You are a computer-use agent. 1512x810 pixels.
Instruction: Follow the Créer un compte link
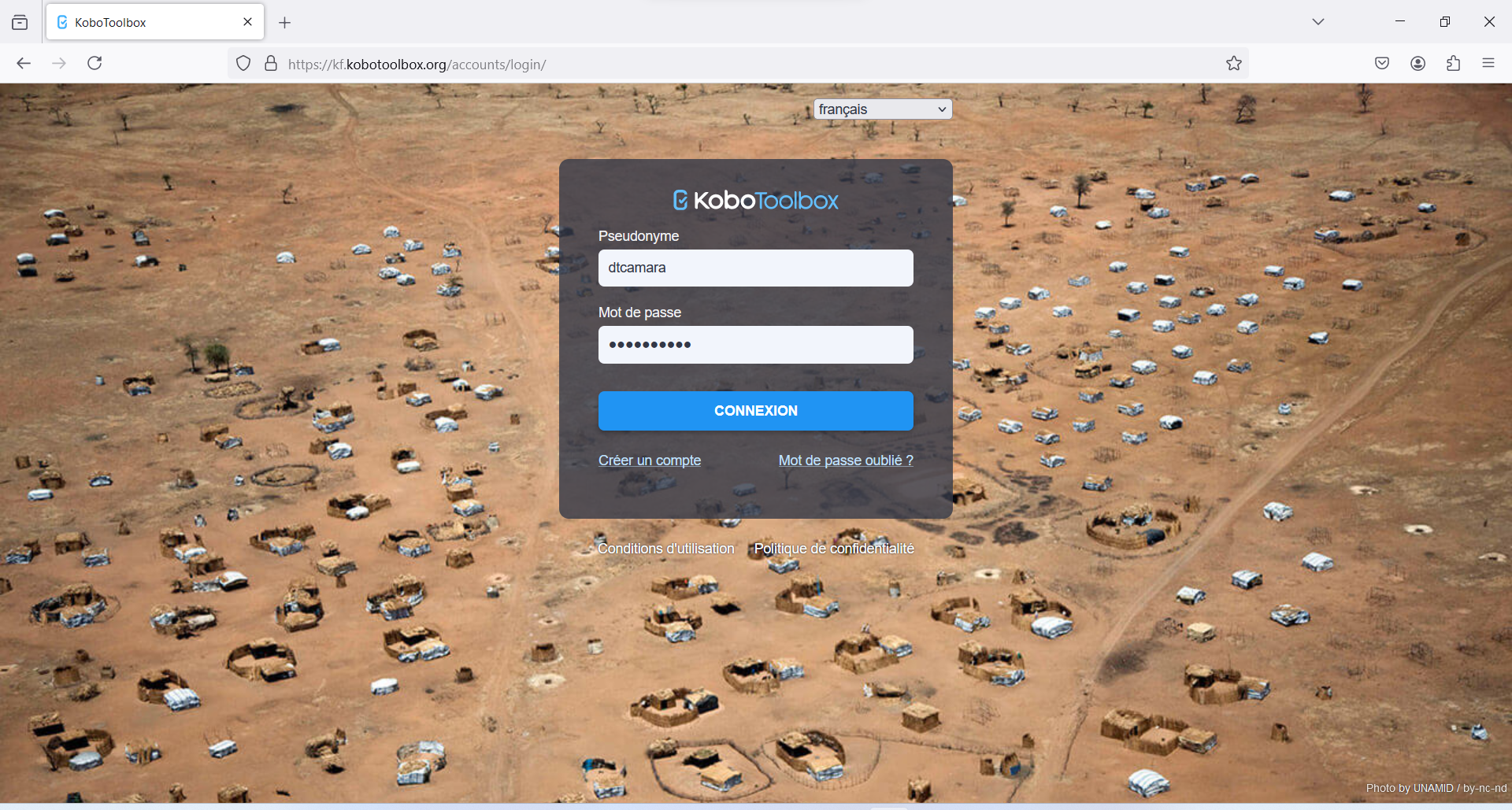coord(649,460)
